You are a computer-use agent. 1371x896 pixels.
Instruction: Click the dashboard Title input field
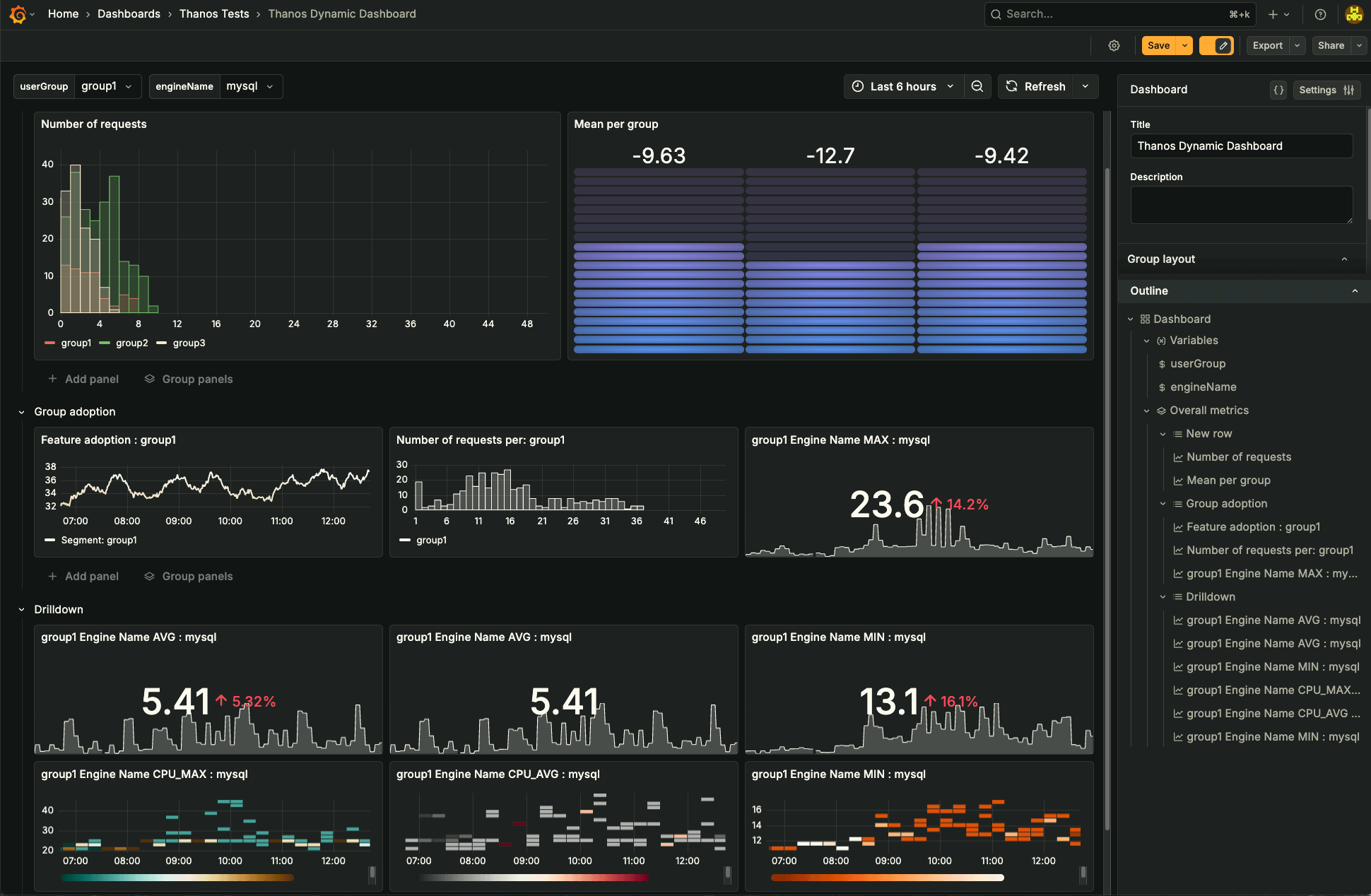click(x=1241, y=146)
